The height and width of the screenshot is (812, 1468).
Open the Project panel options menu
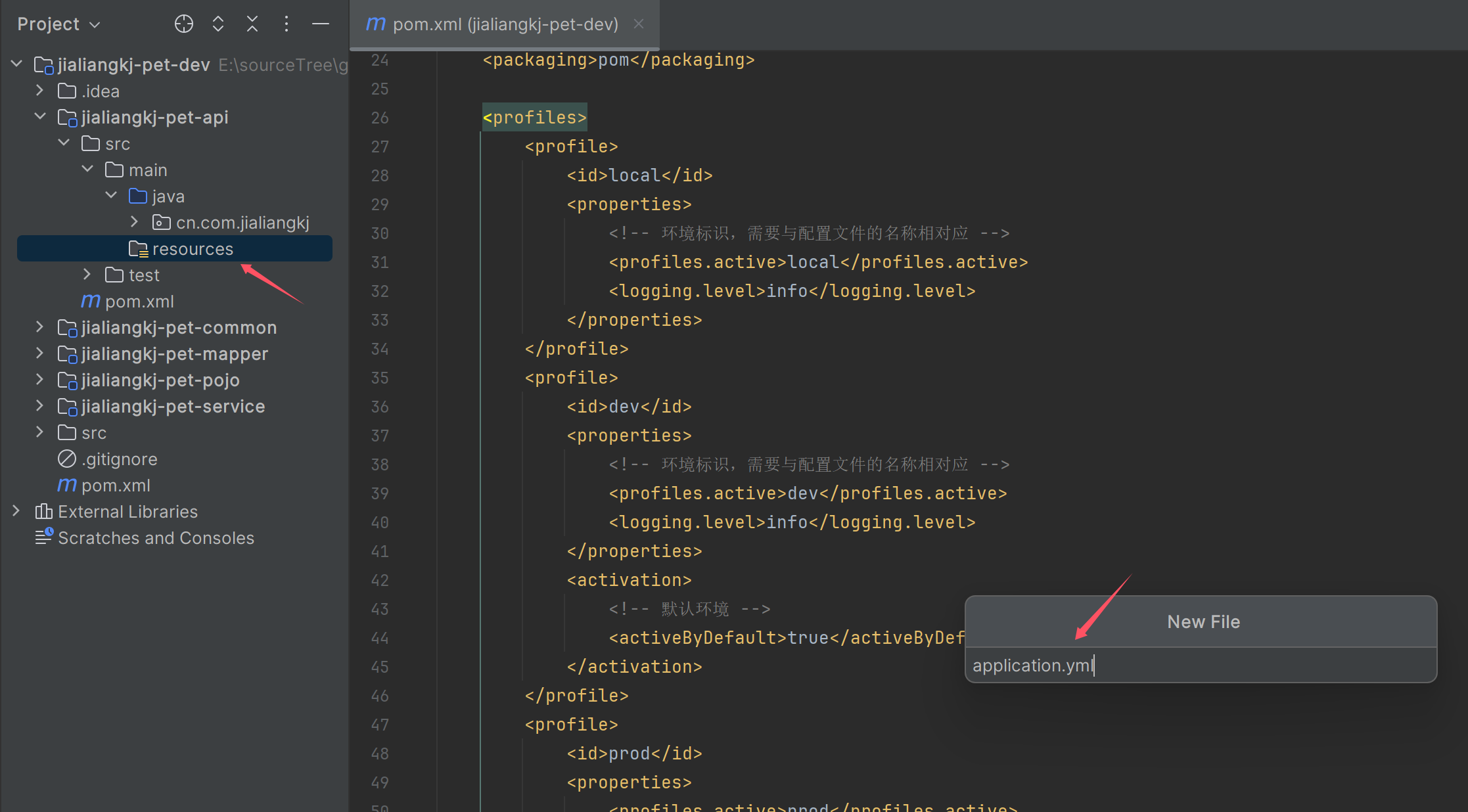coord(286,24)
